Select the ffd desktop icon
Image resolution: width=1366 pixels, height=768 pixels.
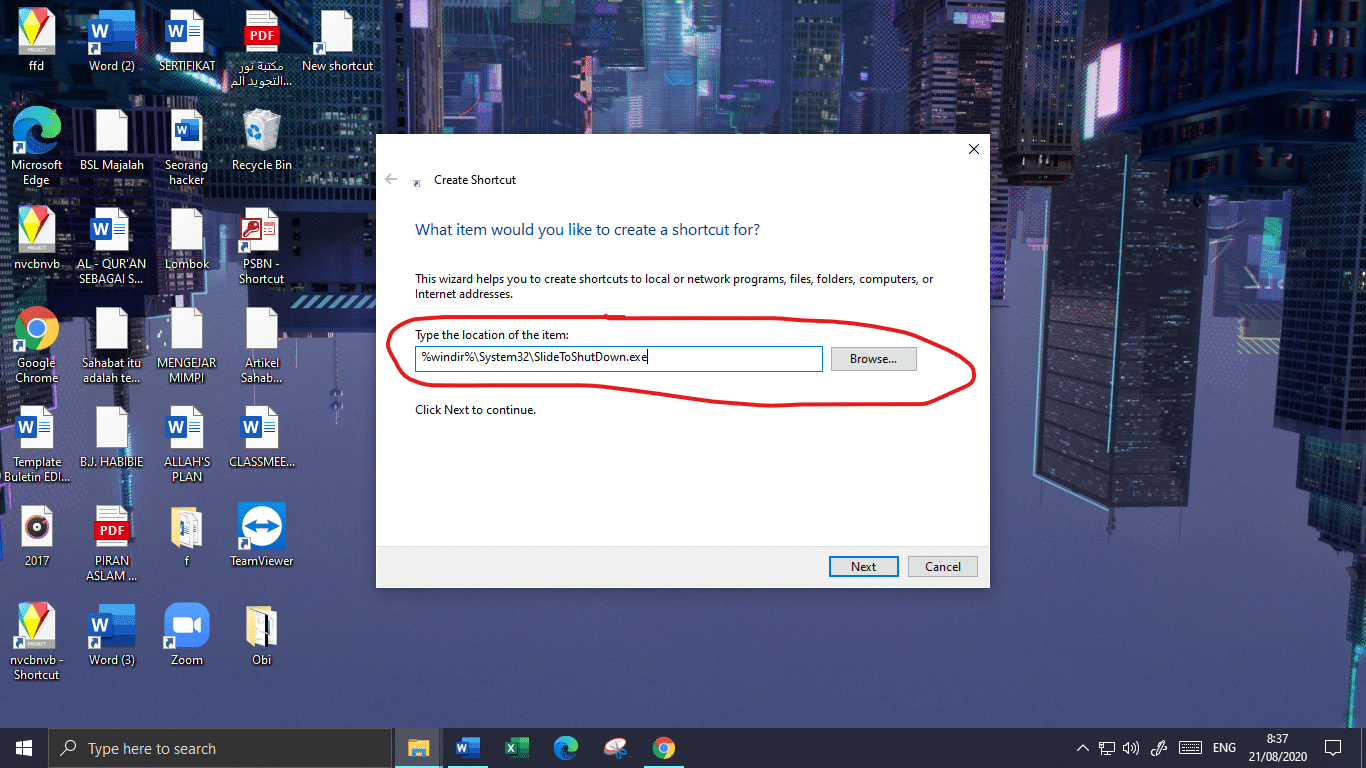pos(37,42)
